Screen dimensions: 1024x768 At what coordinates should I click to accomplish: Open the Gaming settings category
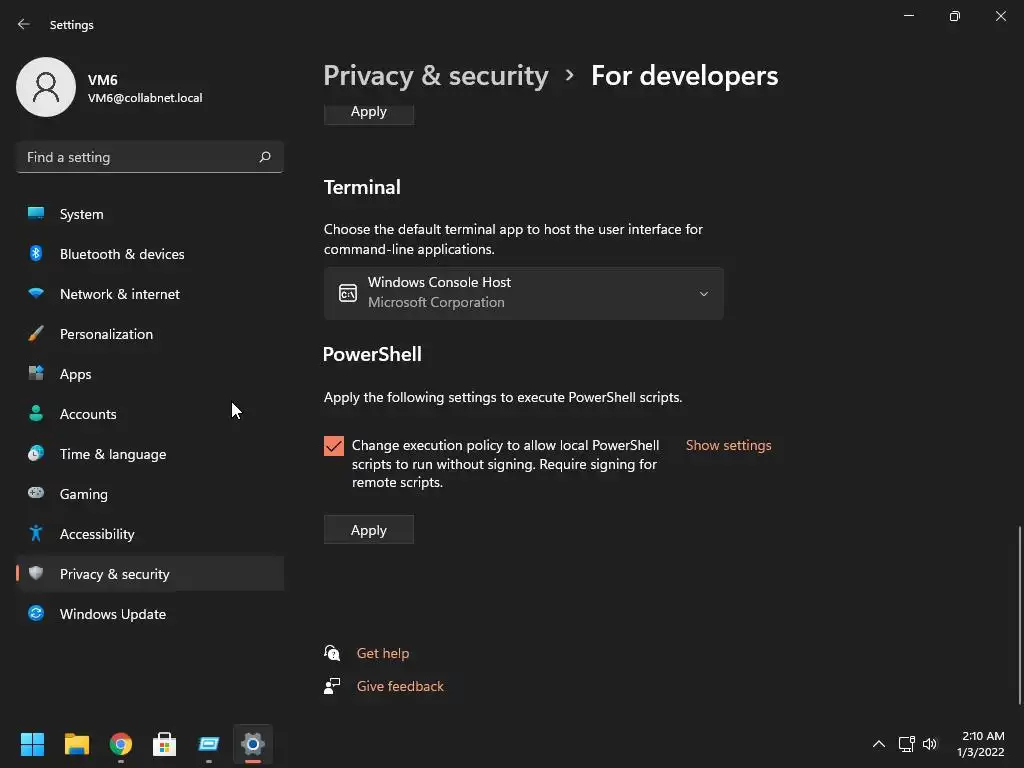click(84, 494)
